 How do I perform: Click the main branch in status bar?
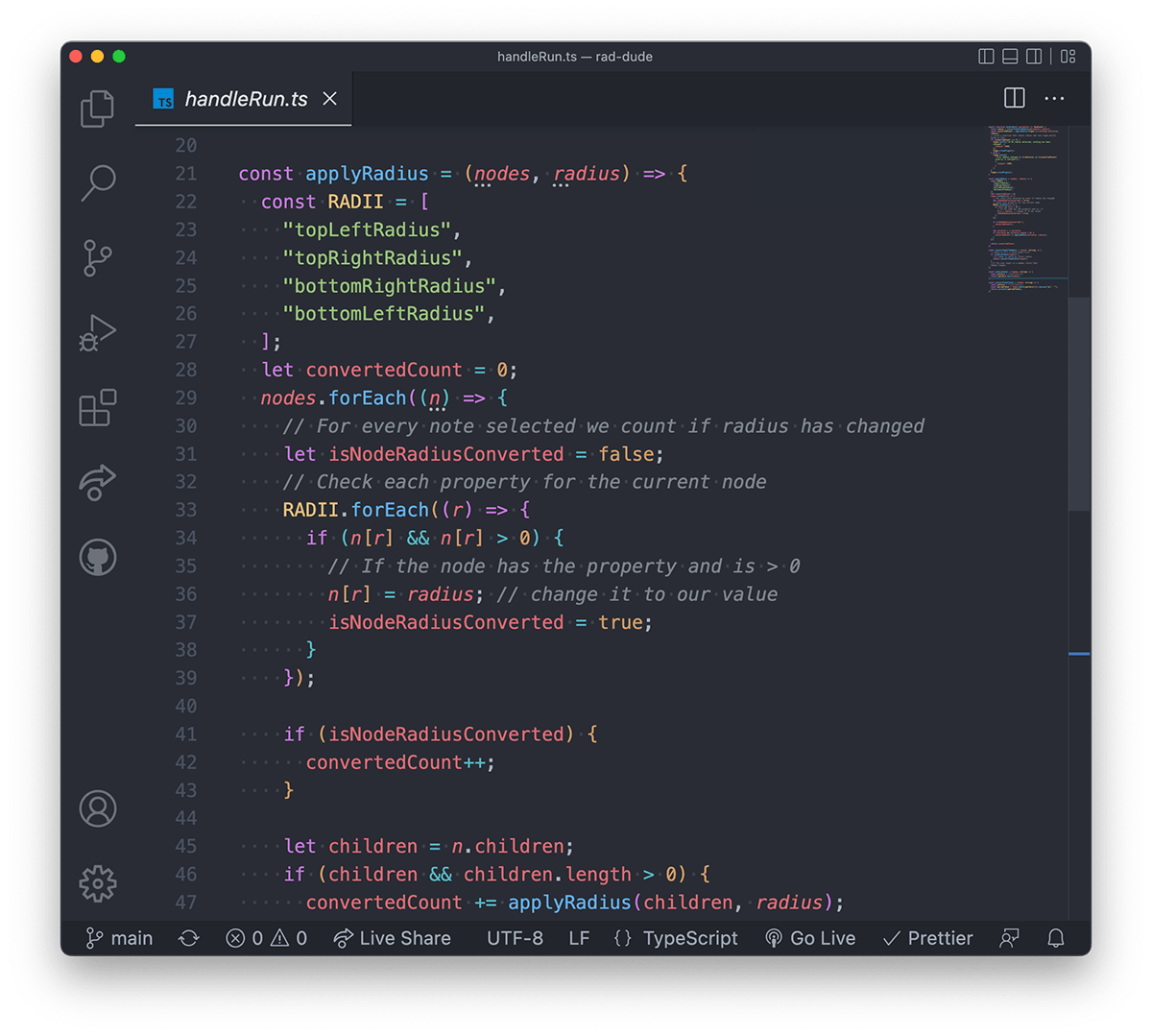click(x=119, y=938)
